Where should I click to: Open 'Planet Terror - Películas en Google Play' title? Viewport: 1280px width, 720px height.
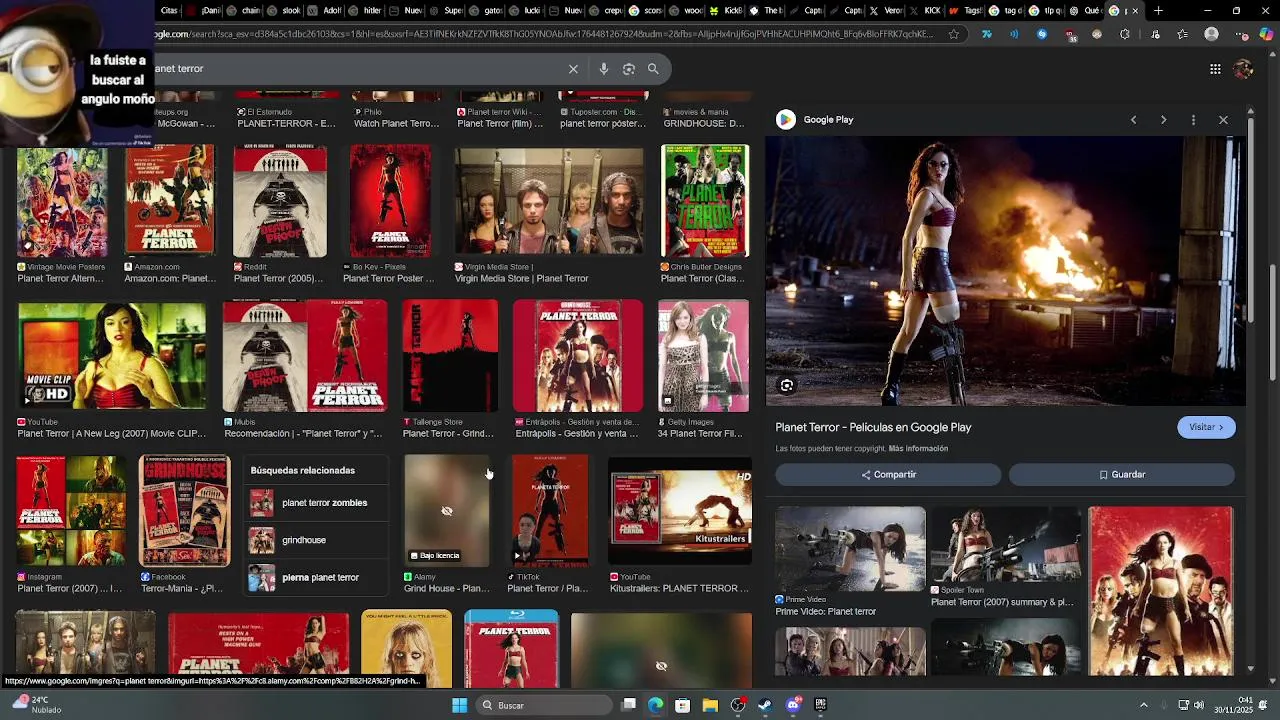click(873, 427)
